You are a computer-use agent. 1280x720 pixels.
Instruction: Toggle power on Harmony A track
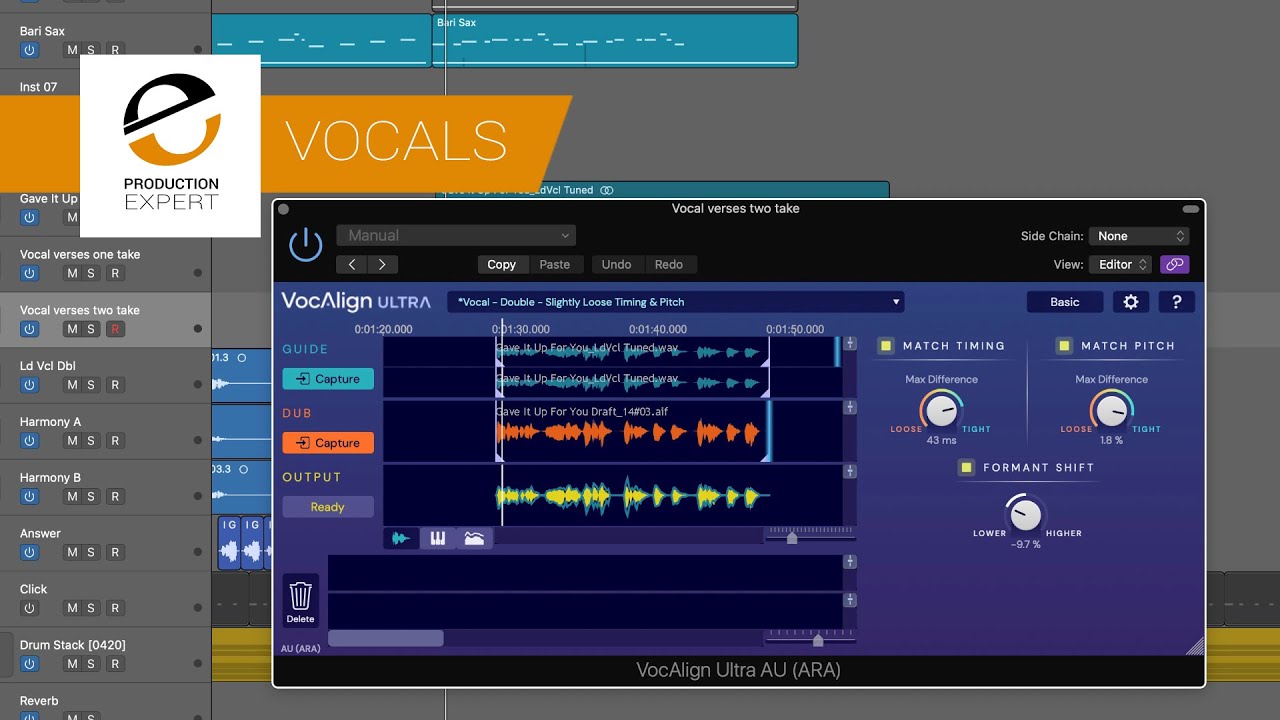click(x=29, y=441)
